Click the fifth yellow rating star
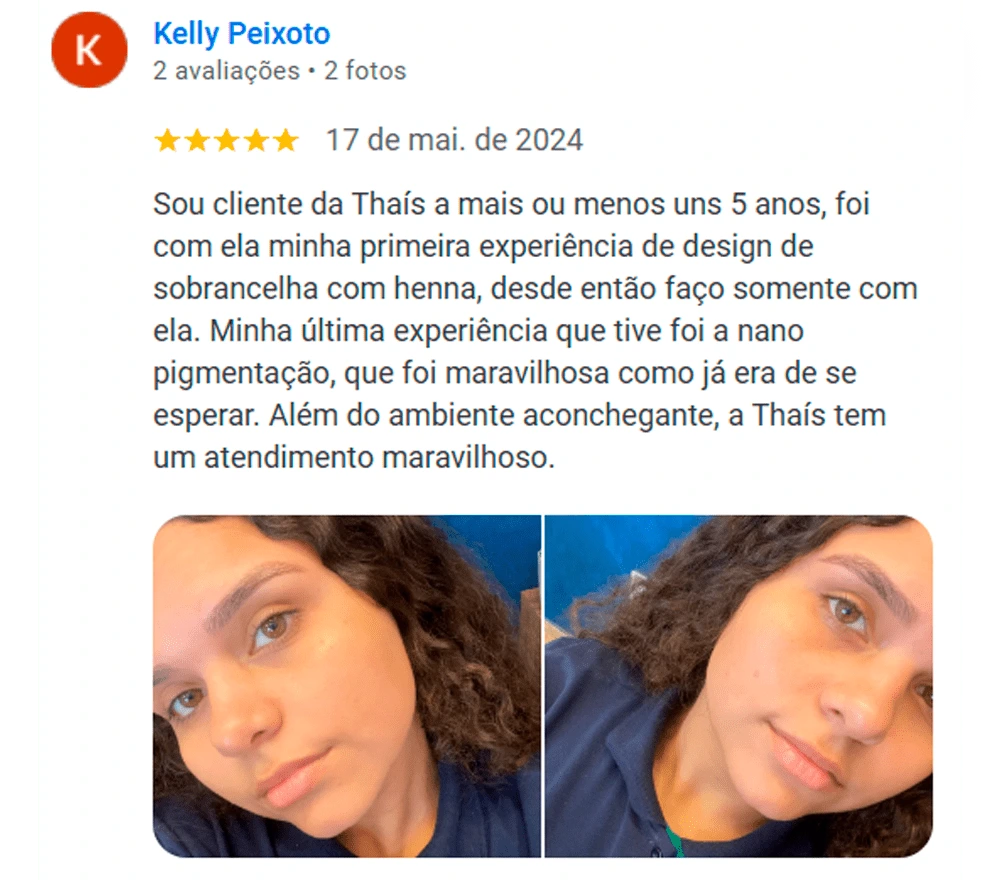1000x880 pixels. click(286, 140)
